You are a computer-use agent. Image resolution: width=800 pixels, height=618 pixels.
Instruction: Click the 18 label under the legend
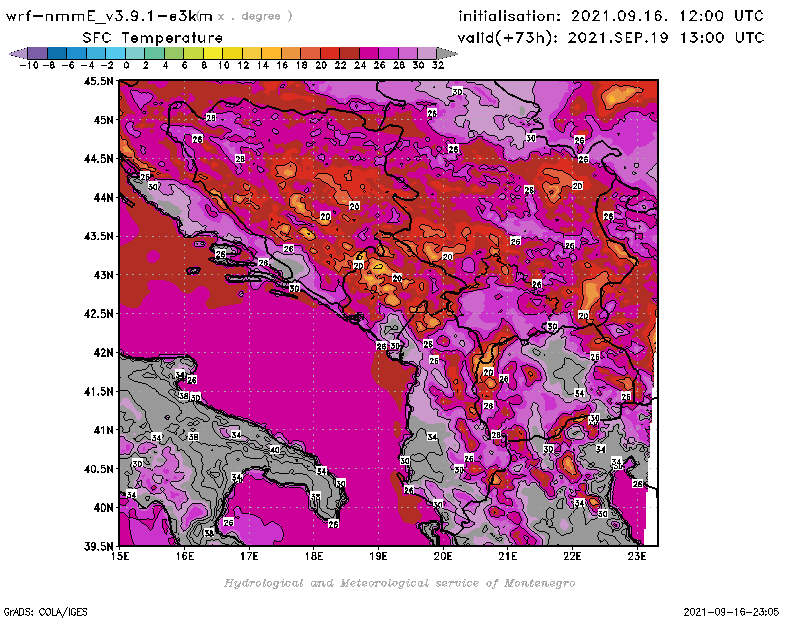pyautogui.click(x=301, y=65)
